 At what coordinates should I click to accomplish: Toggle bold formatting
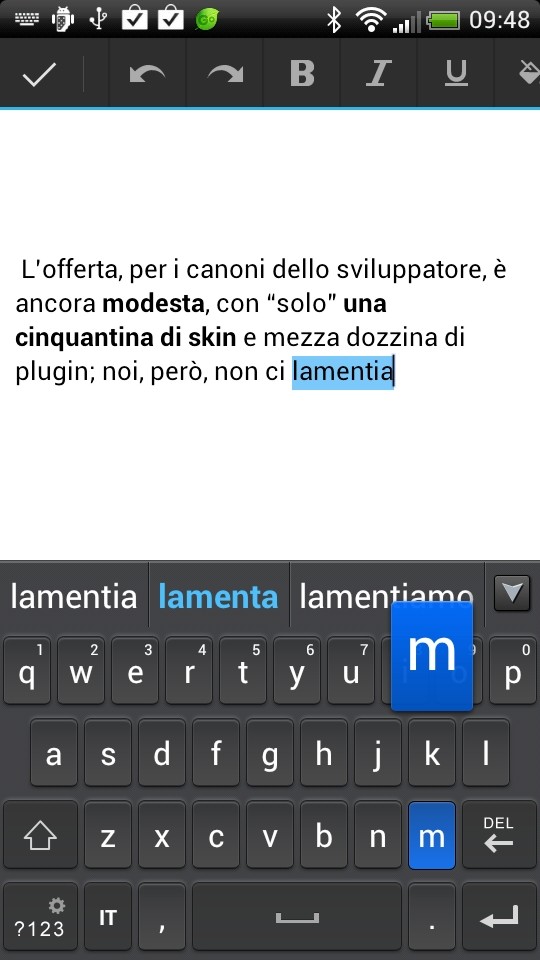coord(302,74)
